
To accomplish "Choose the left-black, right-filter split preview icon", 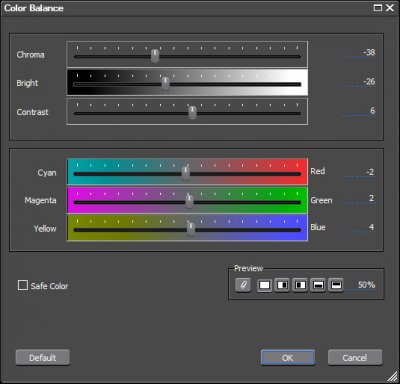I will [x=300, y=285].
